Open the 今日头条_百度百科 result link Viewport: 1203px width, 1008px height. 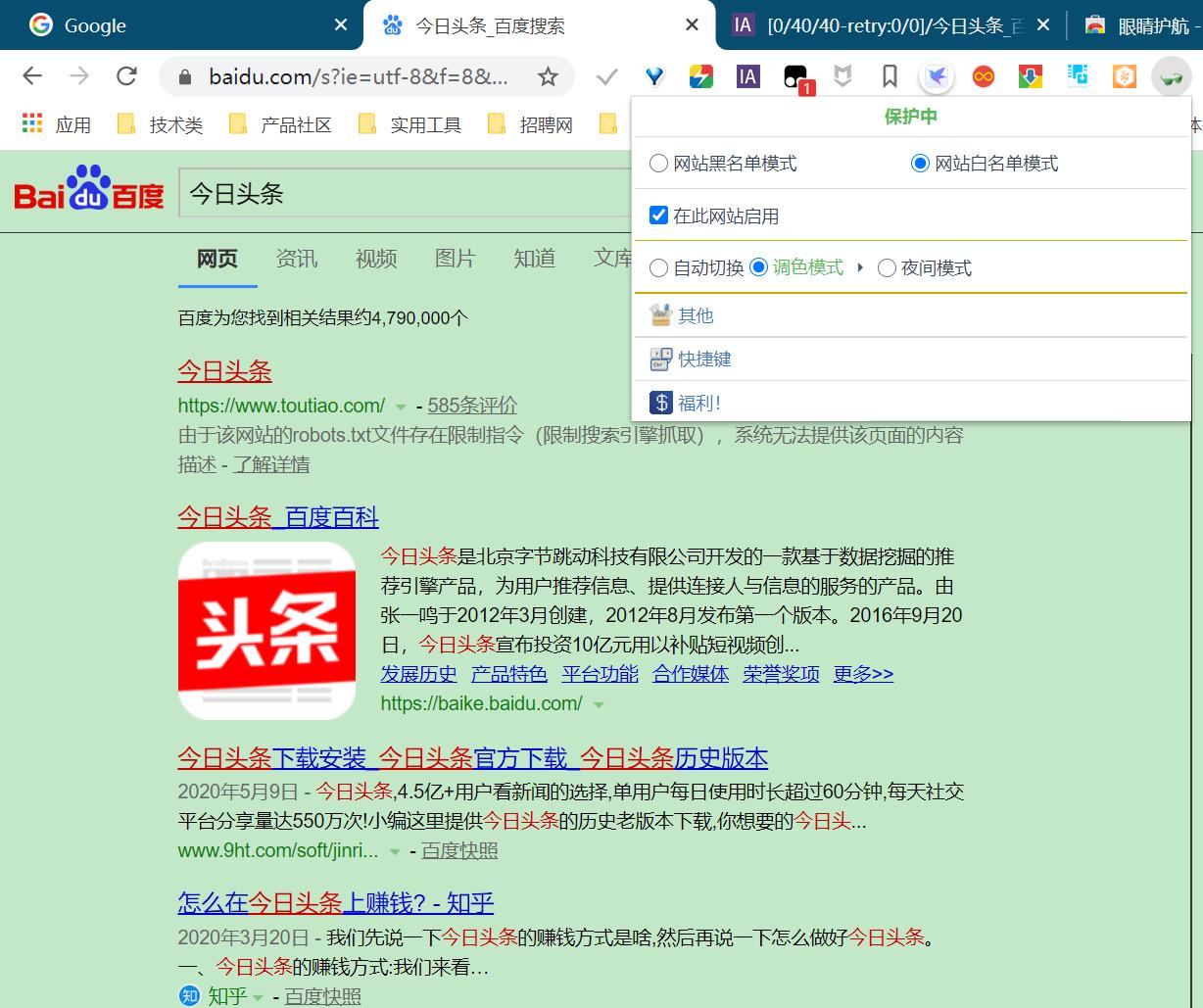coord(278,516)
